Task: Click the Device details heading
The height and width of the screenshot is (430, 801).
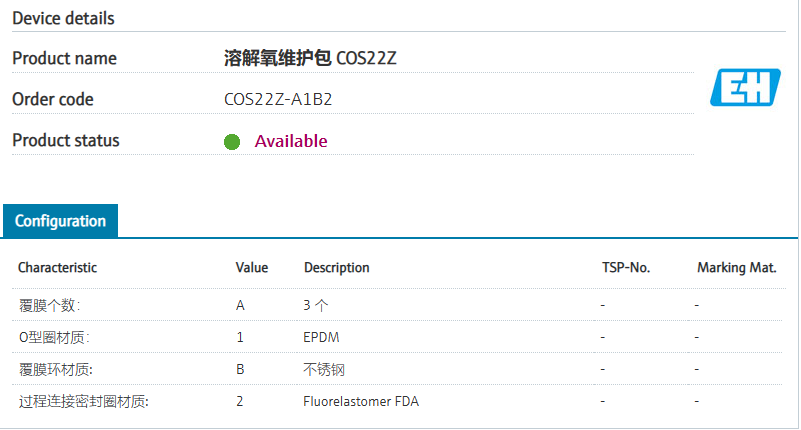Action: click(x=63, y=18)
